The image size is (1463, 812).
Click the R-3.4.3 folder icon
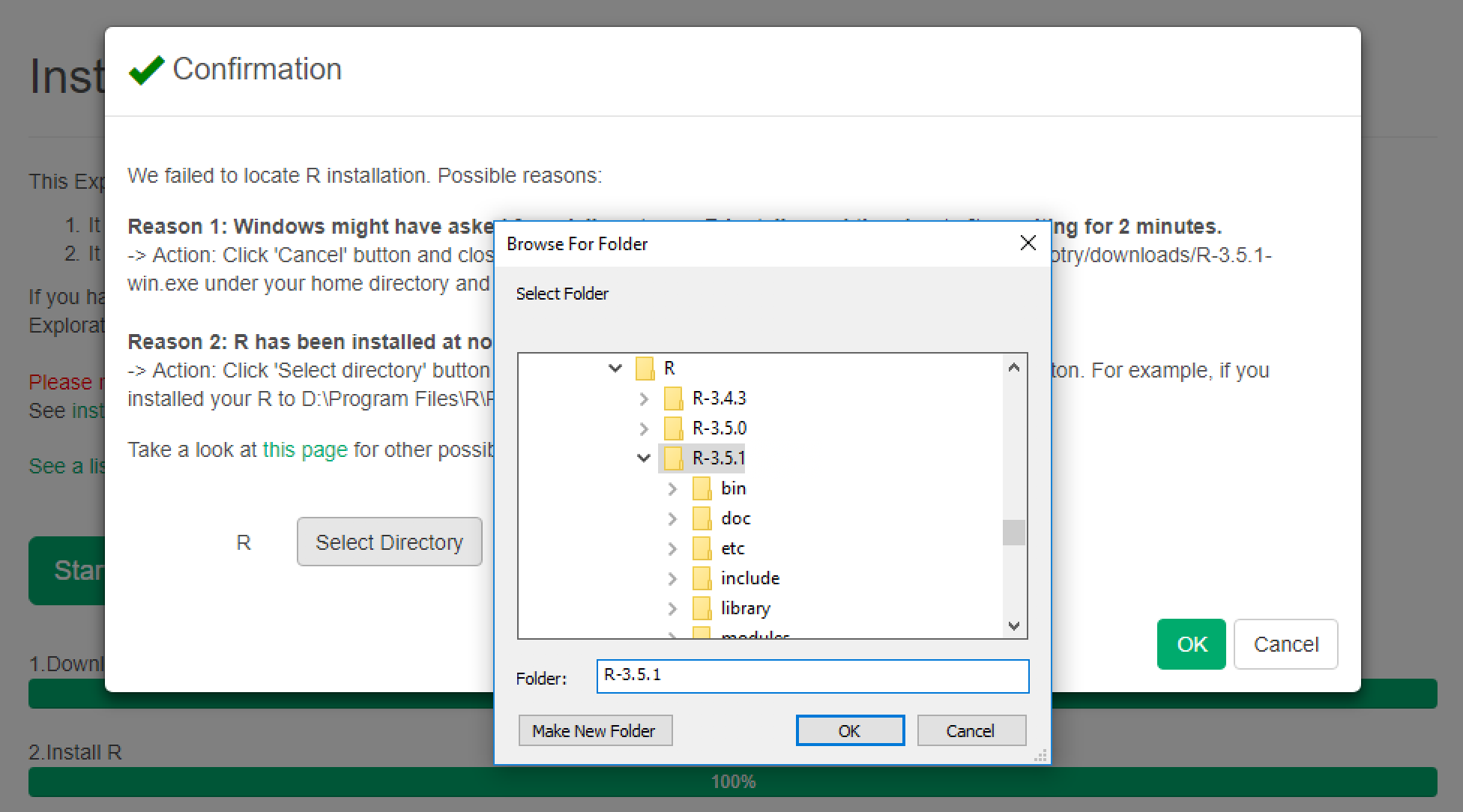(673, 399)
